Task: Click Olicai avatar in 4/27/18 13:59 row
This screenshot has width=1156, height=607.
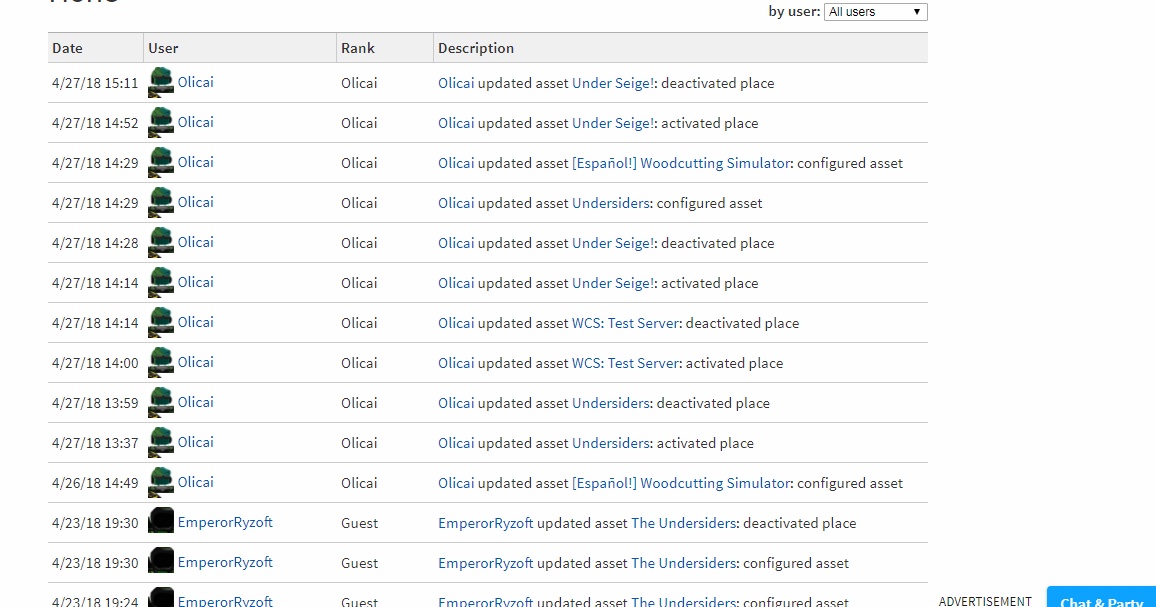Action: (x=161, y=403)
